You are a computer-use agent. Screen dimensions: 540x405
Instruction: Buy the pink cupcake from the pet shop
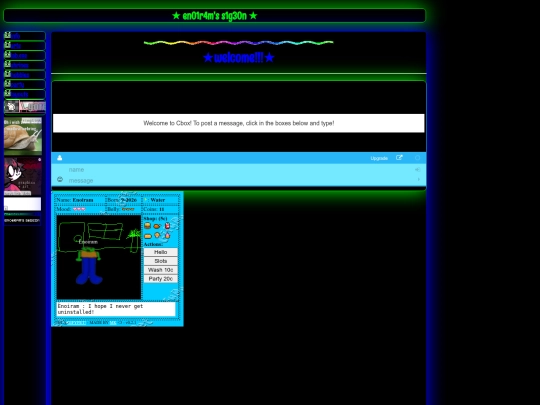pyautogui.click(x=167, y=236)
